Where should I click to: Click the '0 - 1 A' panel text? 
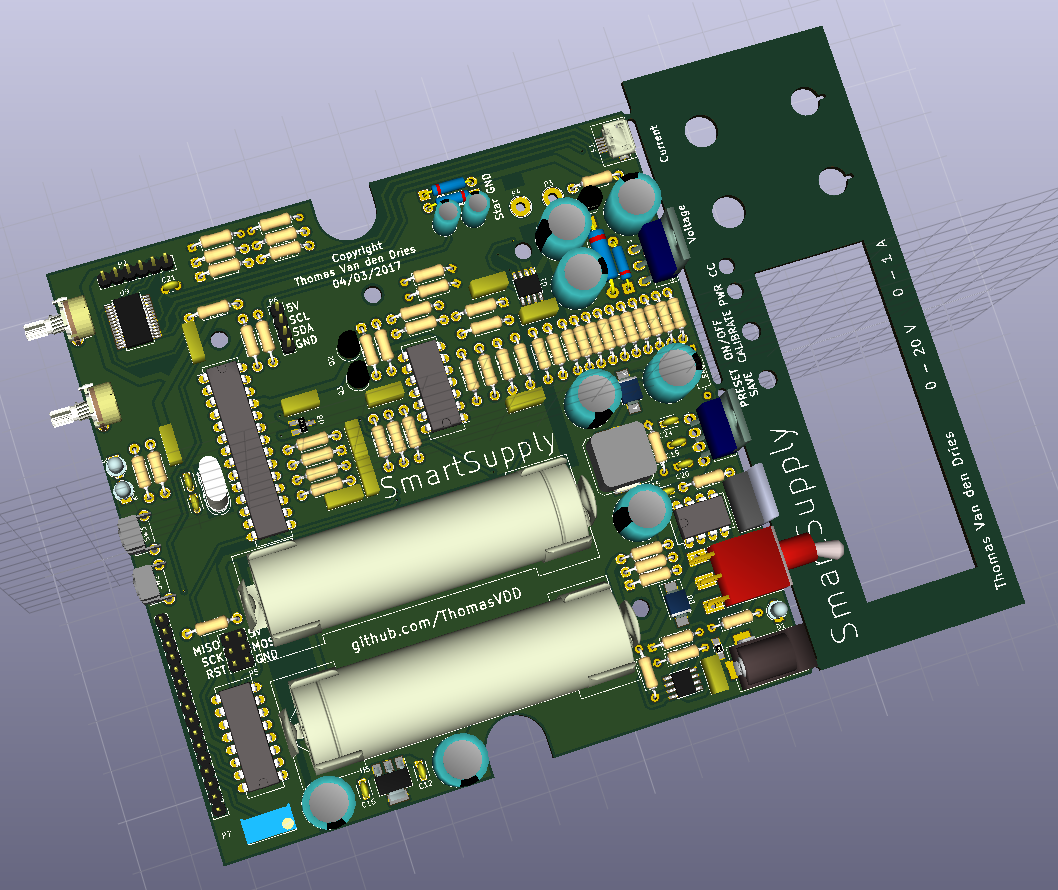[889, 268]
